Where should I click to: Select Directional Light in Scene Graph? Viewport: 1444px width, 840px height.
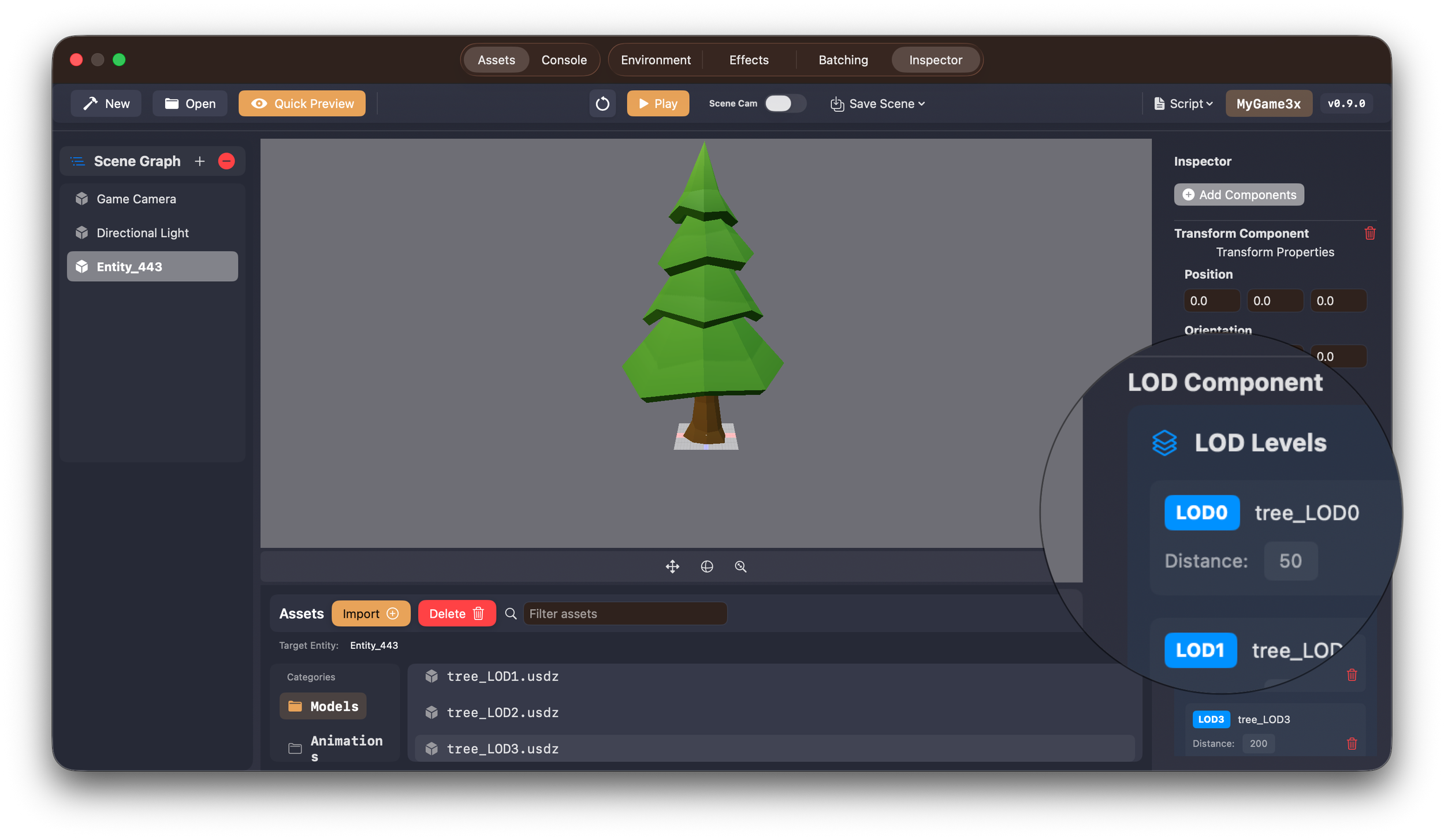click(x=143, y=233)
